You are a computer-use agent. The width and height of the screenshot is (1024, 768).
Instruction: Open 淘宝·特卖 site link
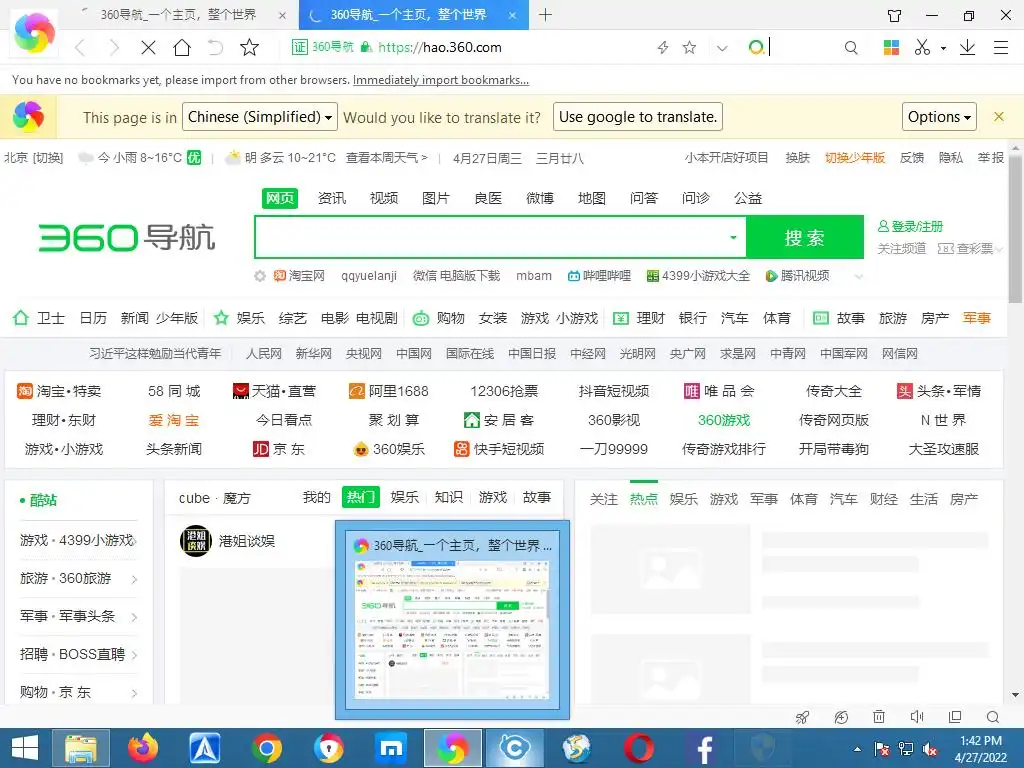pos(59,391)
